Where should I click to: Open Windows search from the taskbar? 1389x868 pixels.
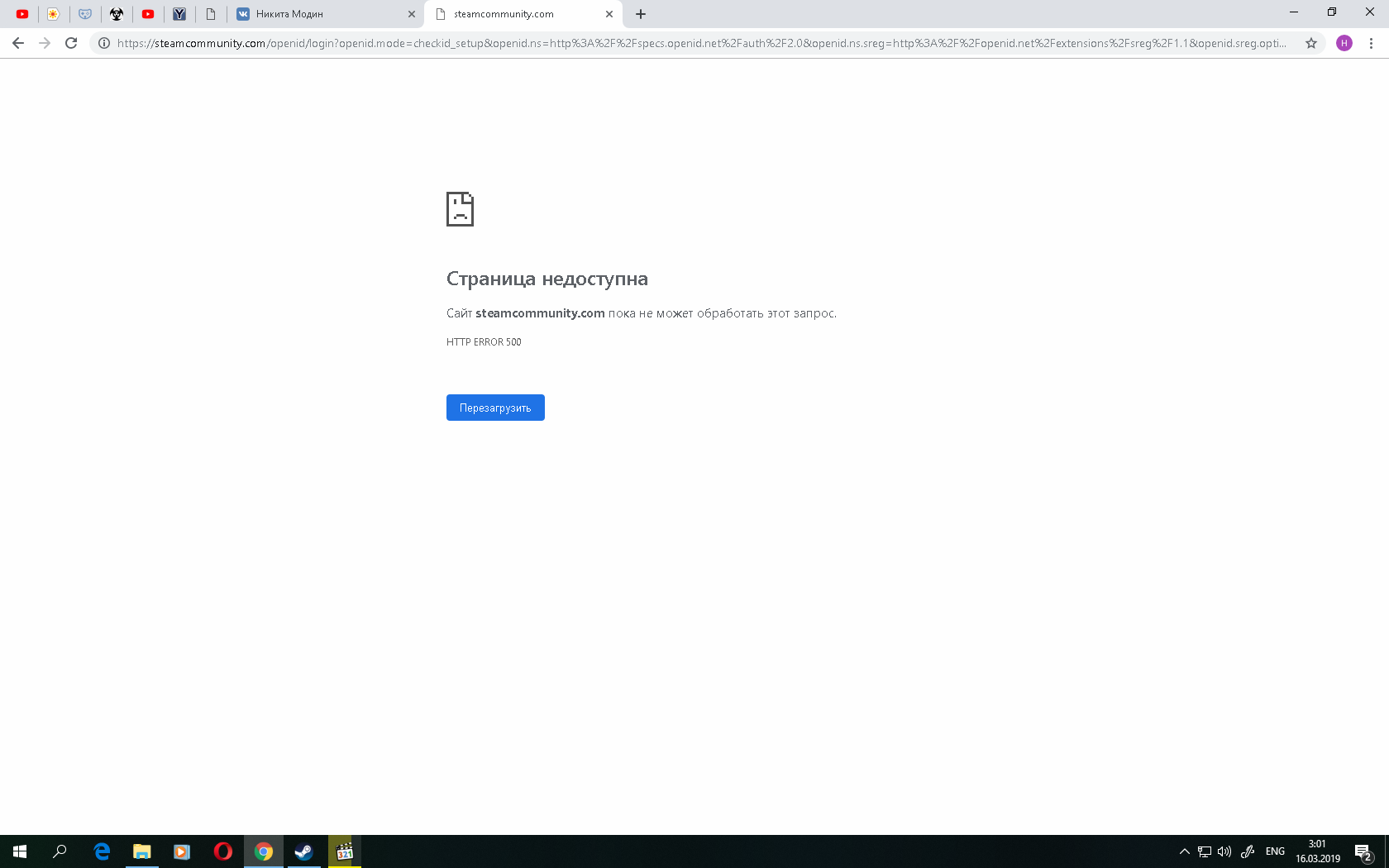60,851
